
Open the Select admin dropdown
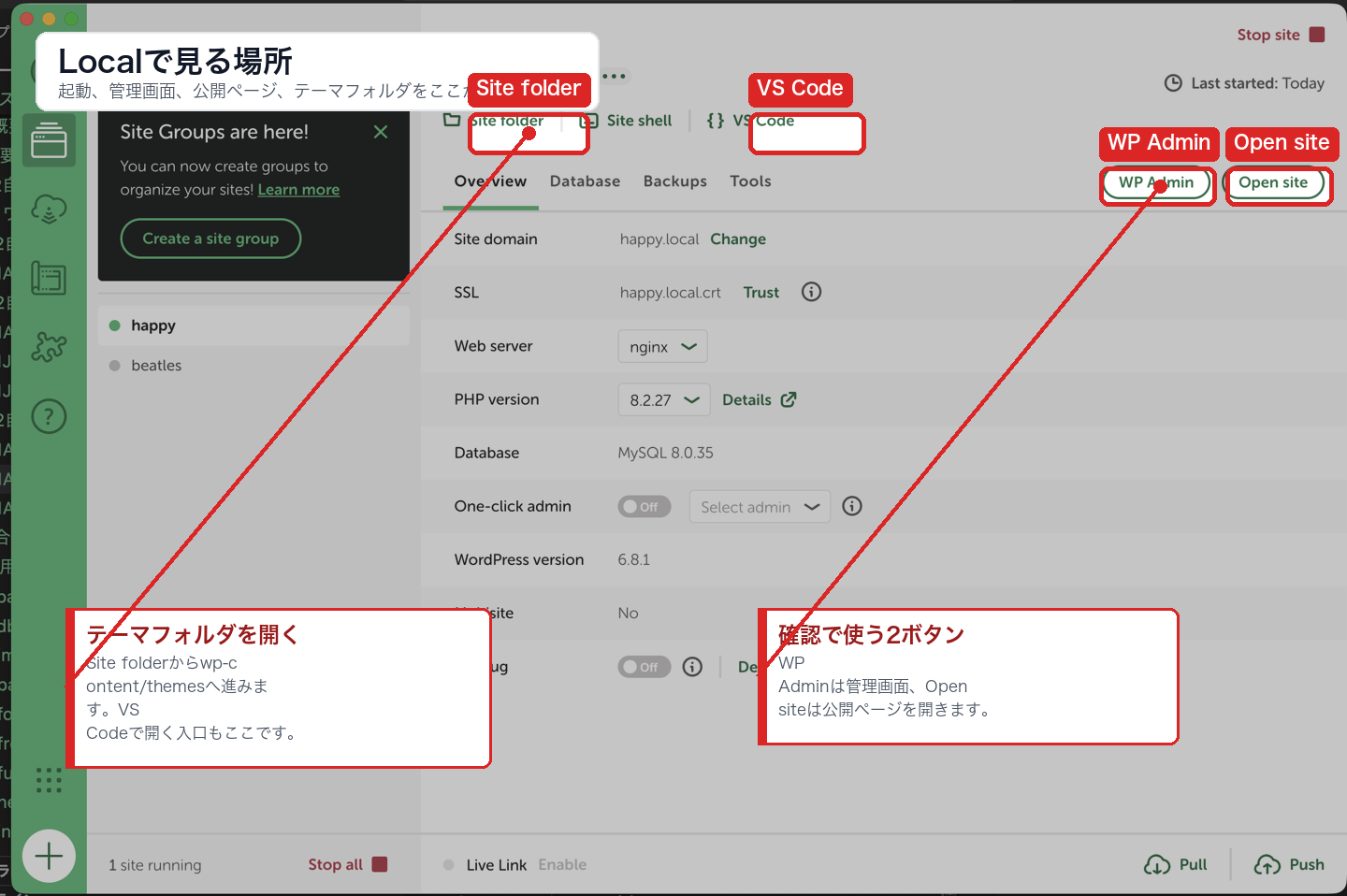(760, 506)
